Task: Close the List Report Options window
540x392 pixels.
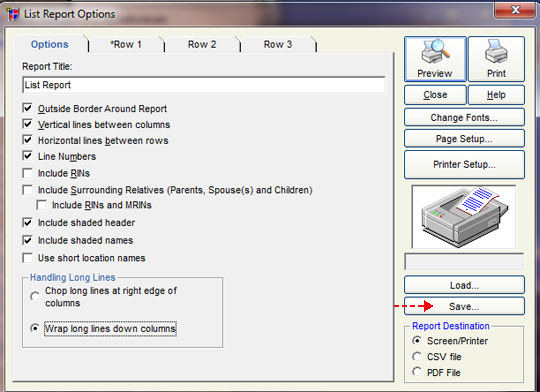Action: pos(515,10)
